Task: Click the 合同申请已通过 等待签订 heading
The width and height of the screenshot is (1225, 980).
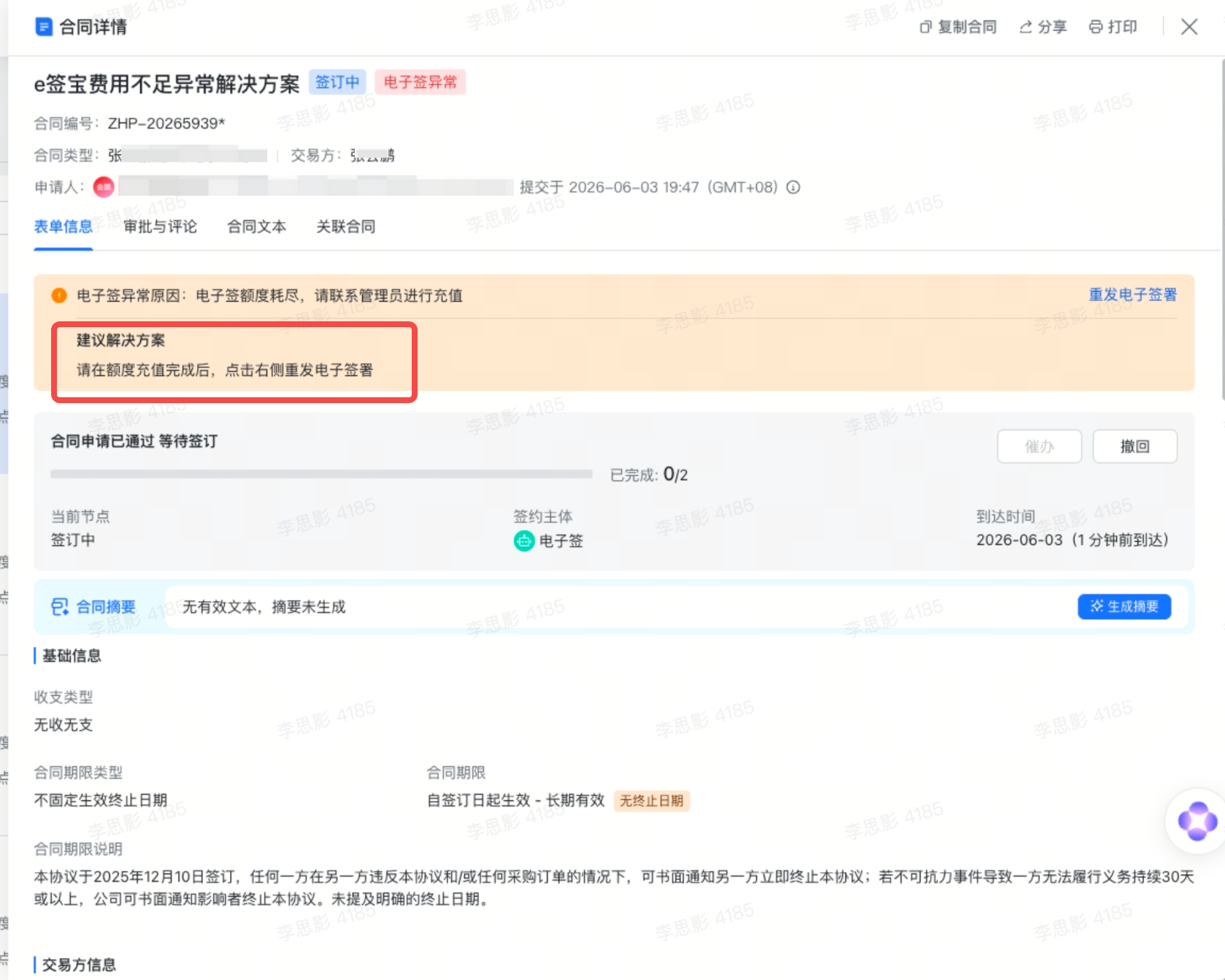Action: pyautogui.click(x=134, y=441)
